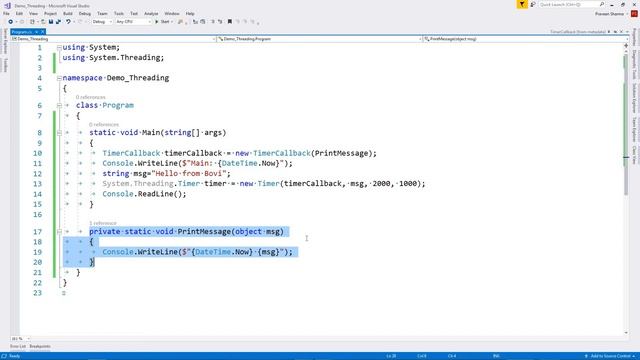Collapse the namespace Demo_Threading block
This screenshot has width=640, height=360.
59,78
